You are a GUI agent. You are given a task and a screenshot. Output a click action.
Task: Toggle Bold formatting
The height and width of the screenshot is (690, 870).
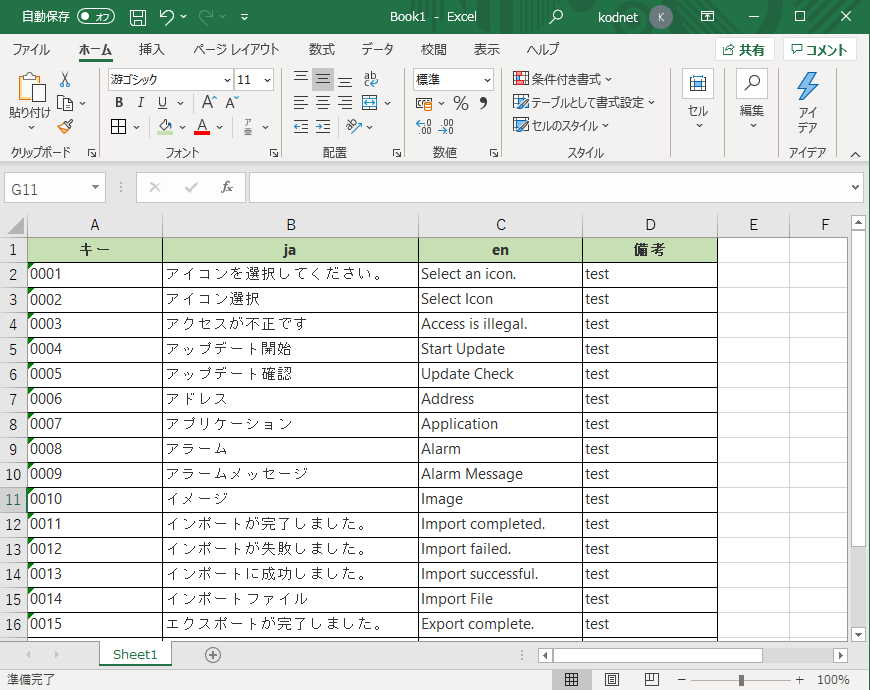click(119, 103)
